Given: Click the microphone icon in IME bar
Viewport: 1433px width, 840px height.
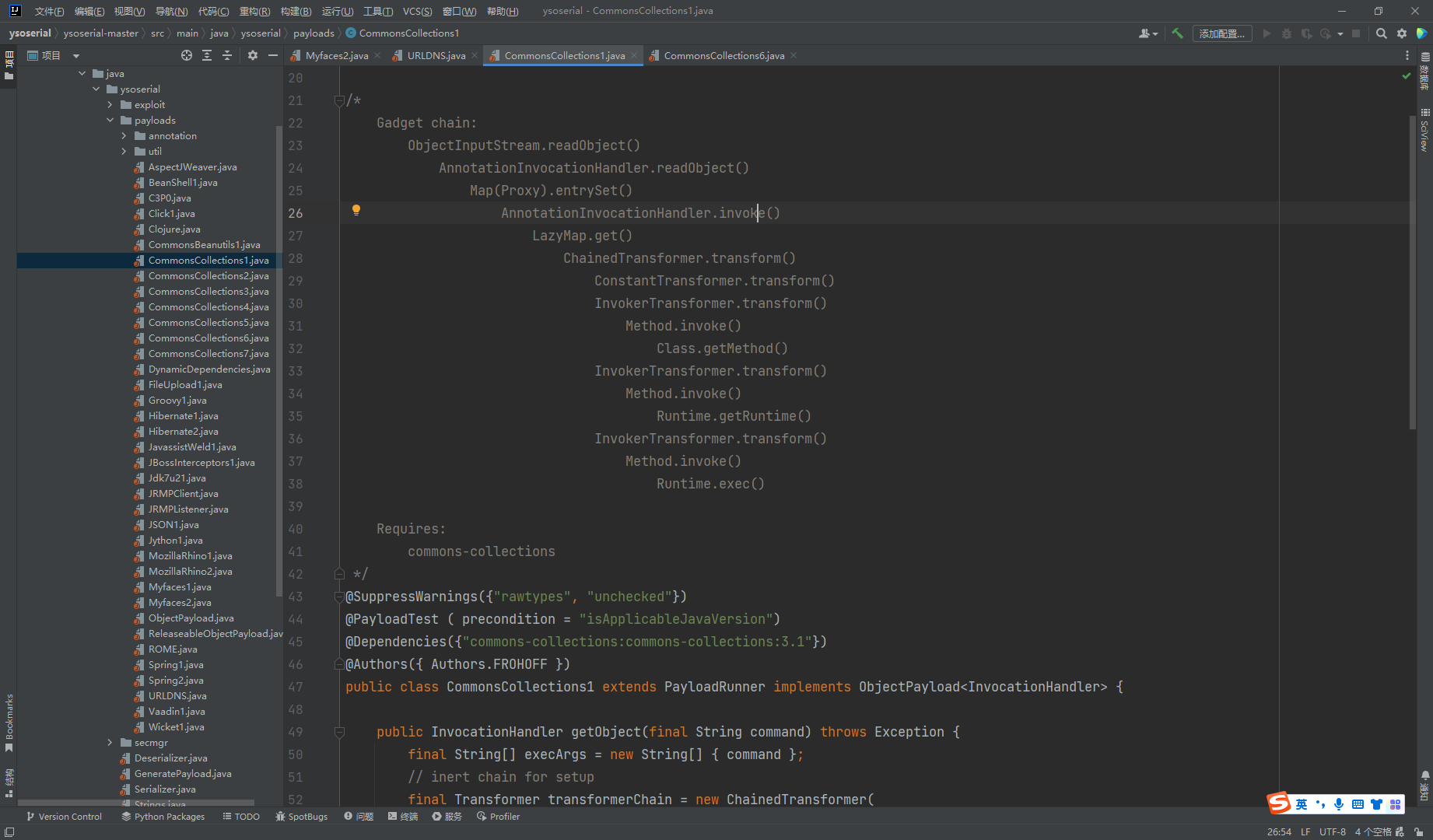Looking at the screenshot, I should (1338, 804).
